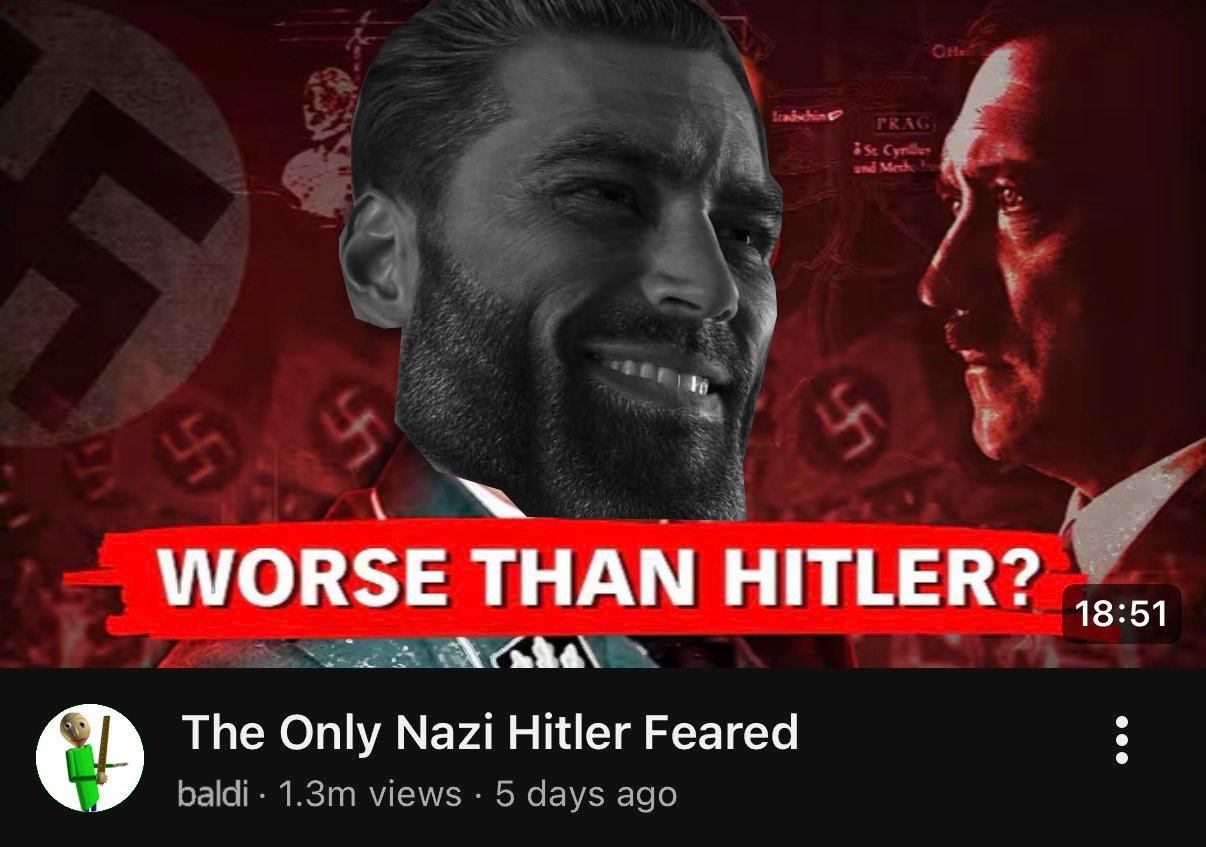This screenshot has height=847, width=1206.
Task: Open video titled The Only Nazi Hitler Feared
Action: pos(490,732)
